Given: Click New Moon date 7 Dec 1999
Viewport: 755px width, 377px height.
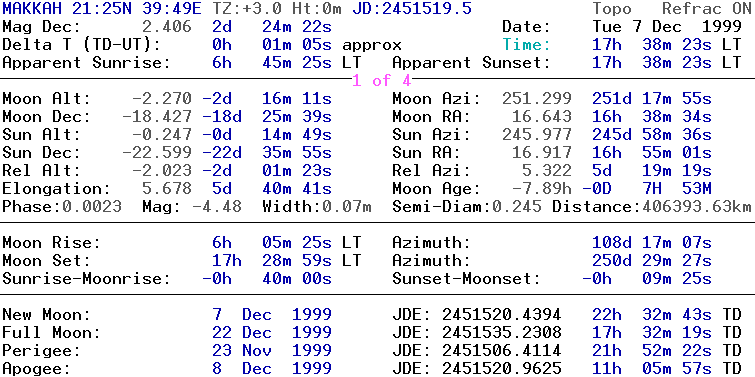Looking at the screenshot, I should (272, 314).
